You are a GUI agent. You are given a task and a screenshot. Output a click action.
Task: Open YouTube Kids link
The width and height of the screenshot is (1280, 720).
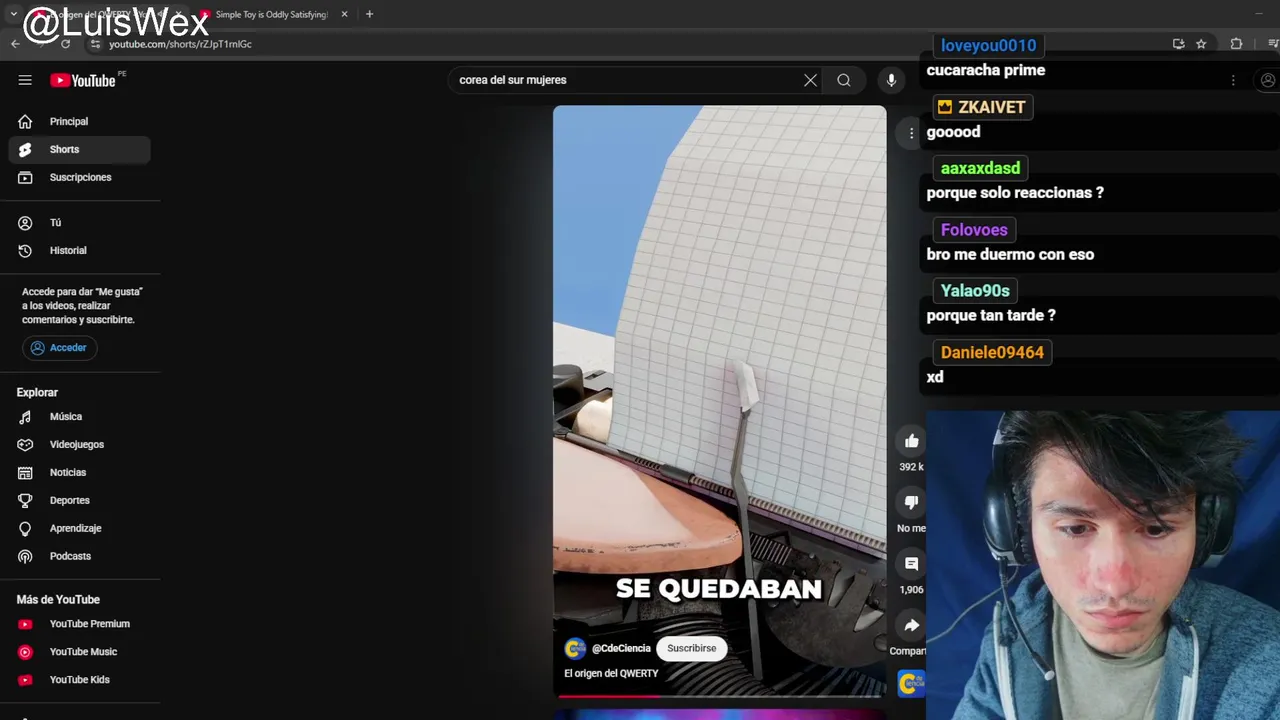[x=80, y=680]
